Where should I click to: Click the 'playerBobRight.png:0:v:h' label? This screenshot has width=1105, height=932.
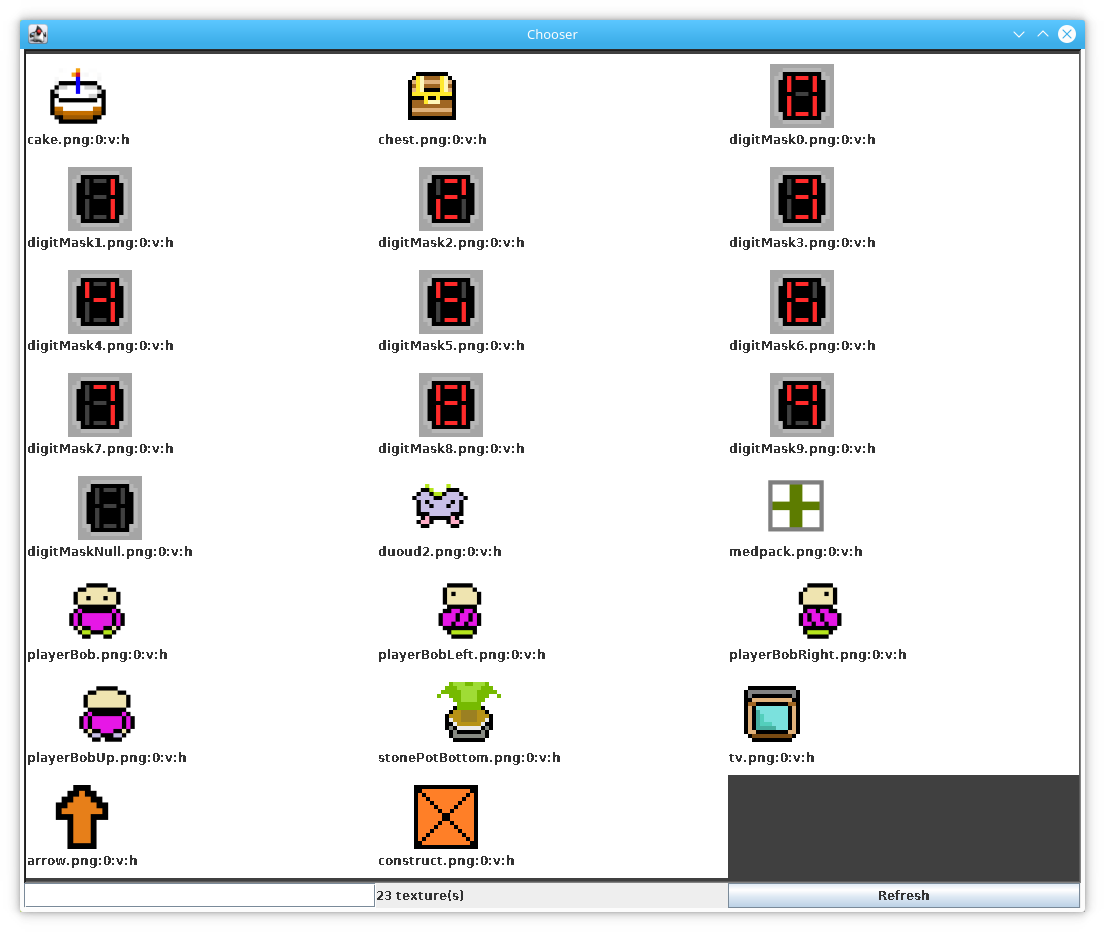[817, 654]
